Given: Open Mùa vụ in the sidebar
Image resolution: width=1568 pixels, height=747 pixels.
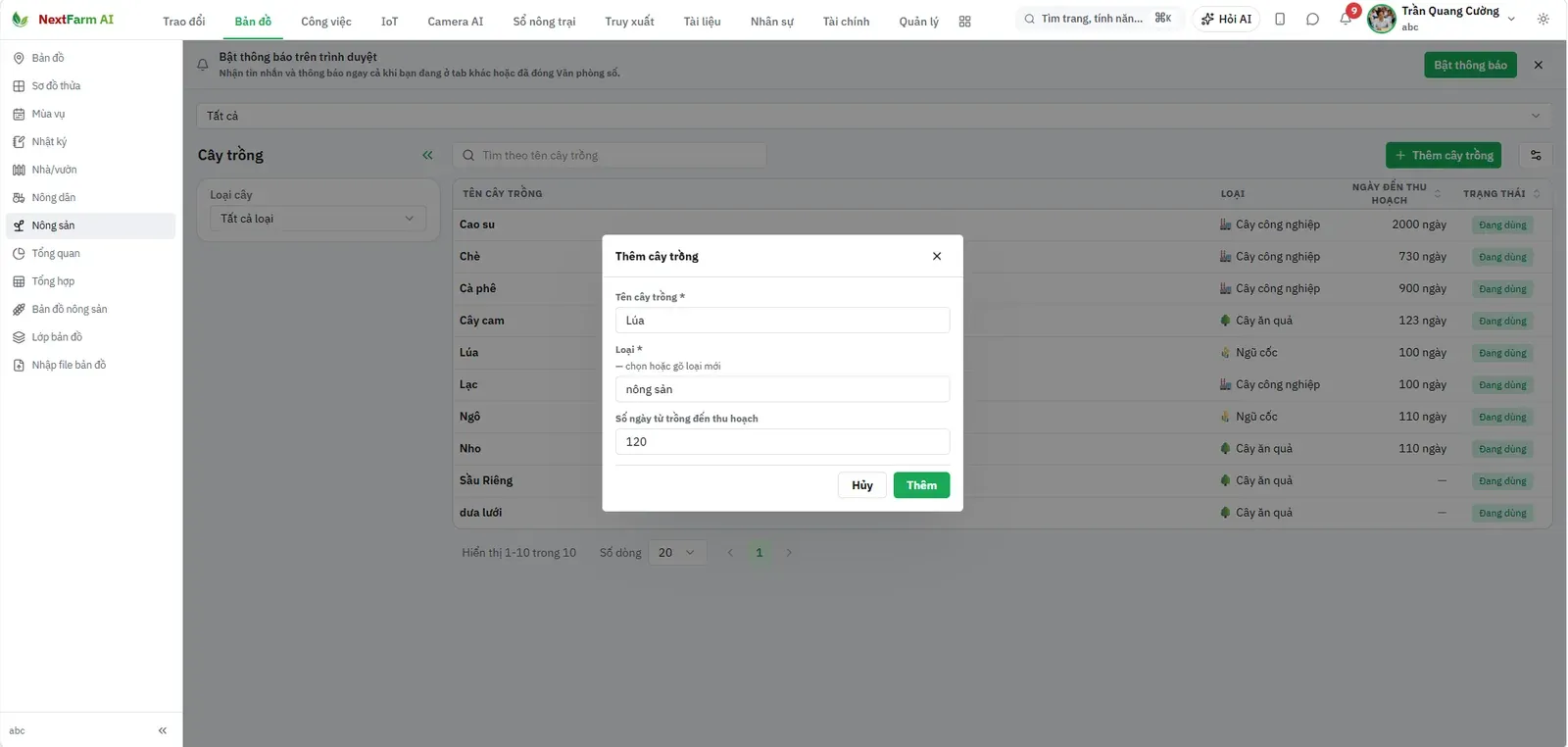Looking at the screenshot, I should [x=90, y=114].
